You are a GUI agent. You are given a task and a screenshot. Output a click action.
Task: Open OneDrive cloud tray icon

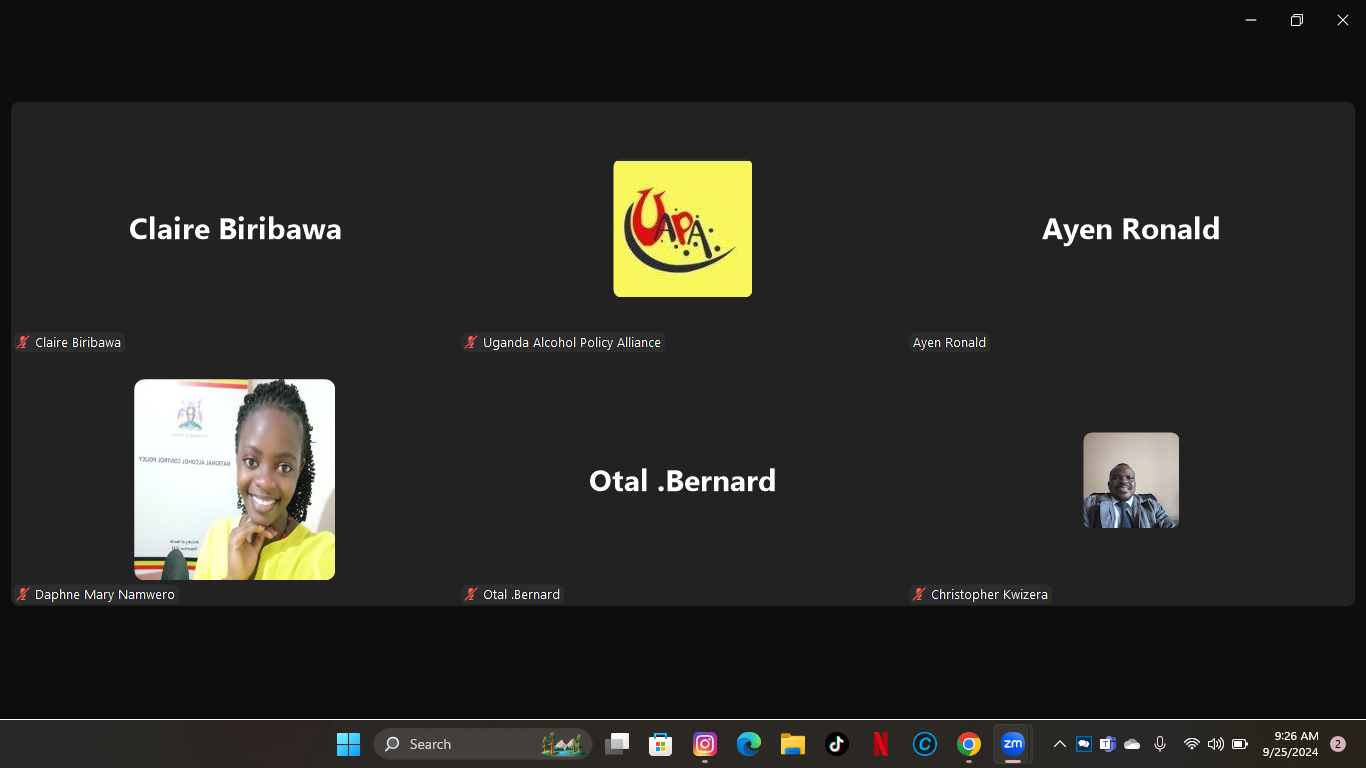[1132, 744]
